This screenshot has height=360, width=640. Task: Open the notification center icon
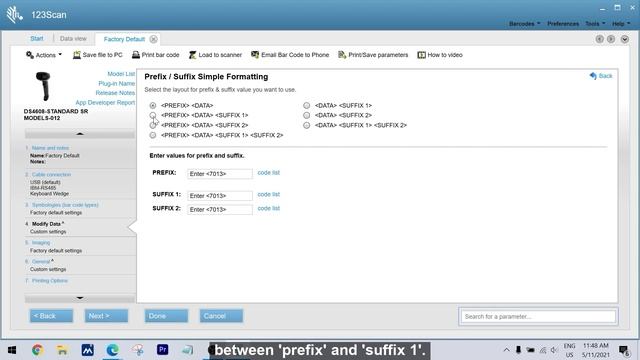(624, 350)
